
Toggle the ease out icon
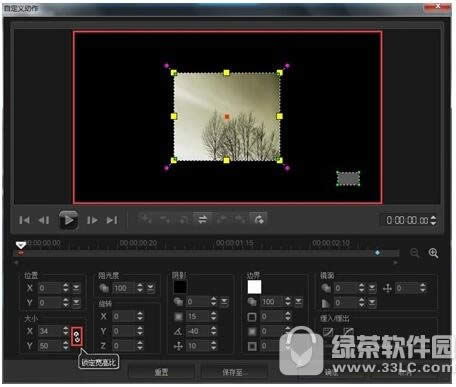348,332
